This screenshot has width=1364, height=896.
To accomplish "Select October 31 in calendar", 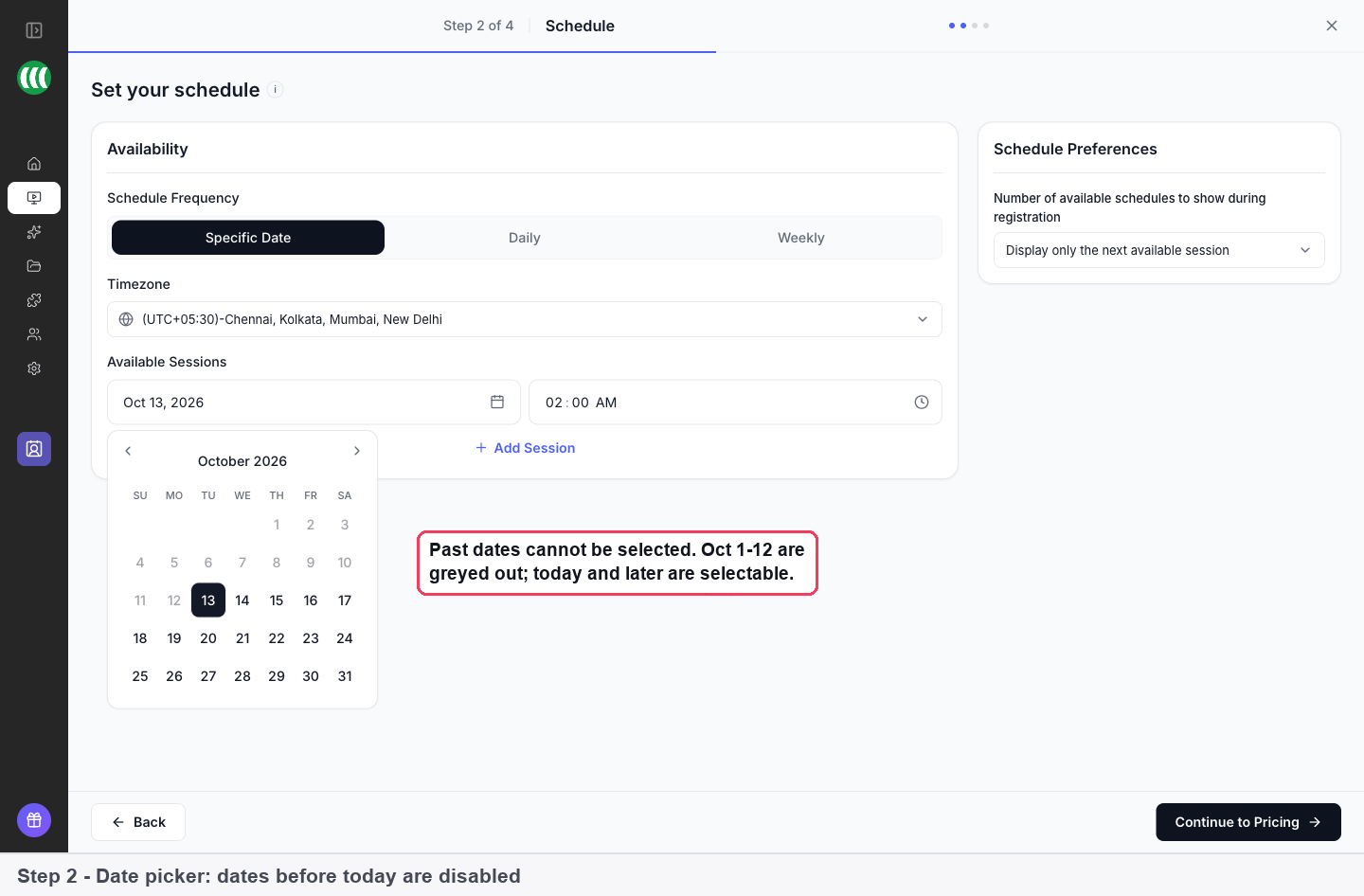I will pos(345,676).
